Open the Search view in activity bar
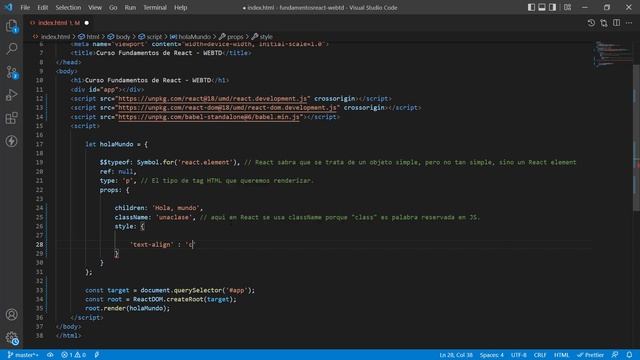This screenshot has height=360, width=640. [x=11, y=49]
